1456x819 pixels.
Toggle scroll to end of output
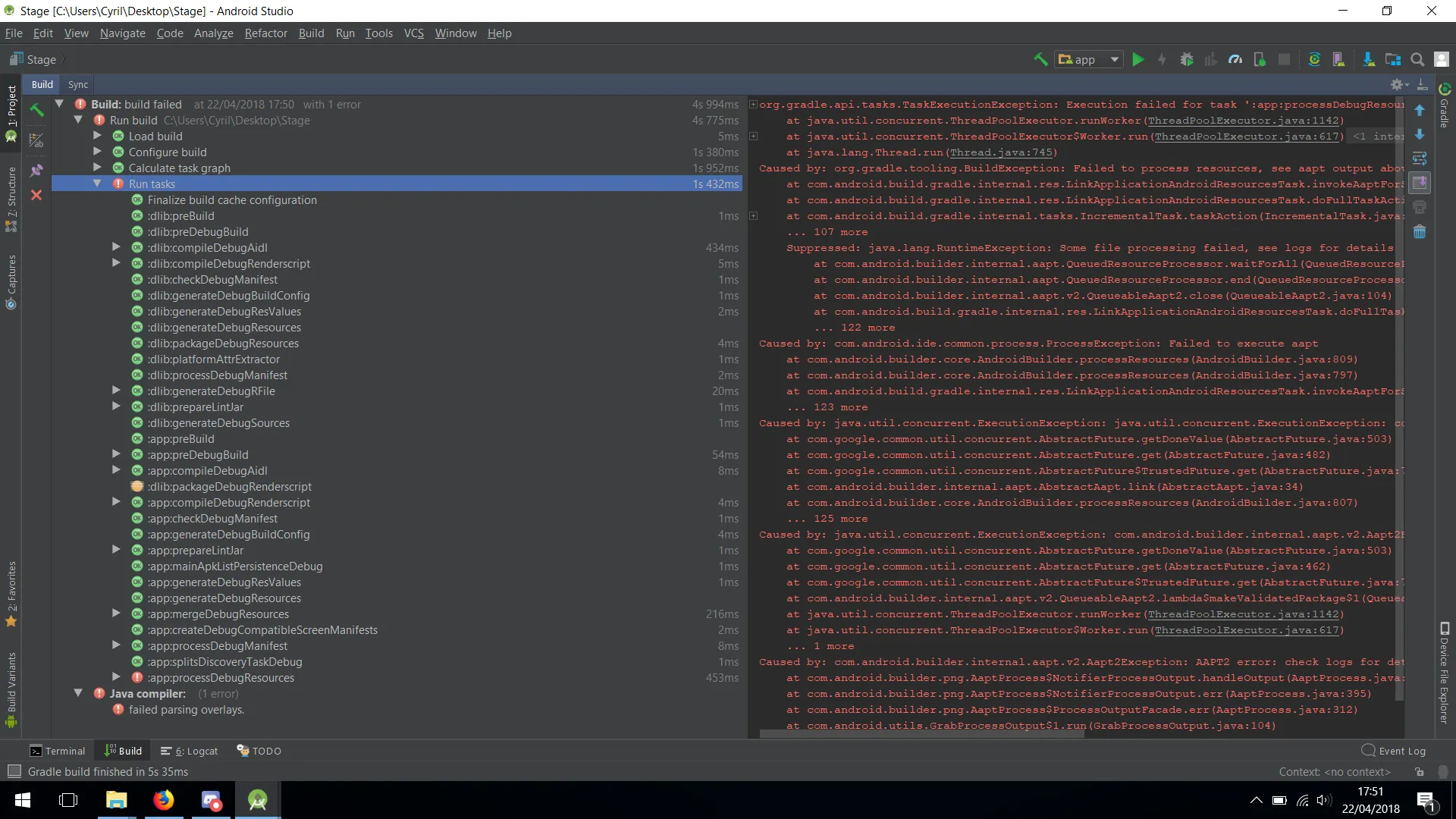(x=1420, y=183)
